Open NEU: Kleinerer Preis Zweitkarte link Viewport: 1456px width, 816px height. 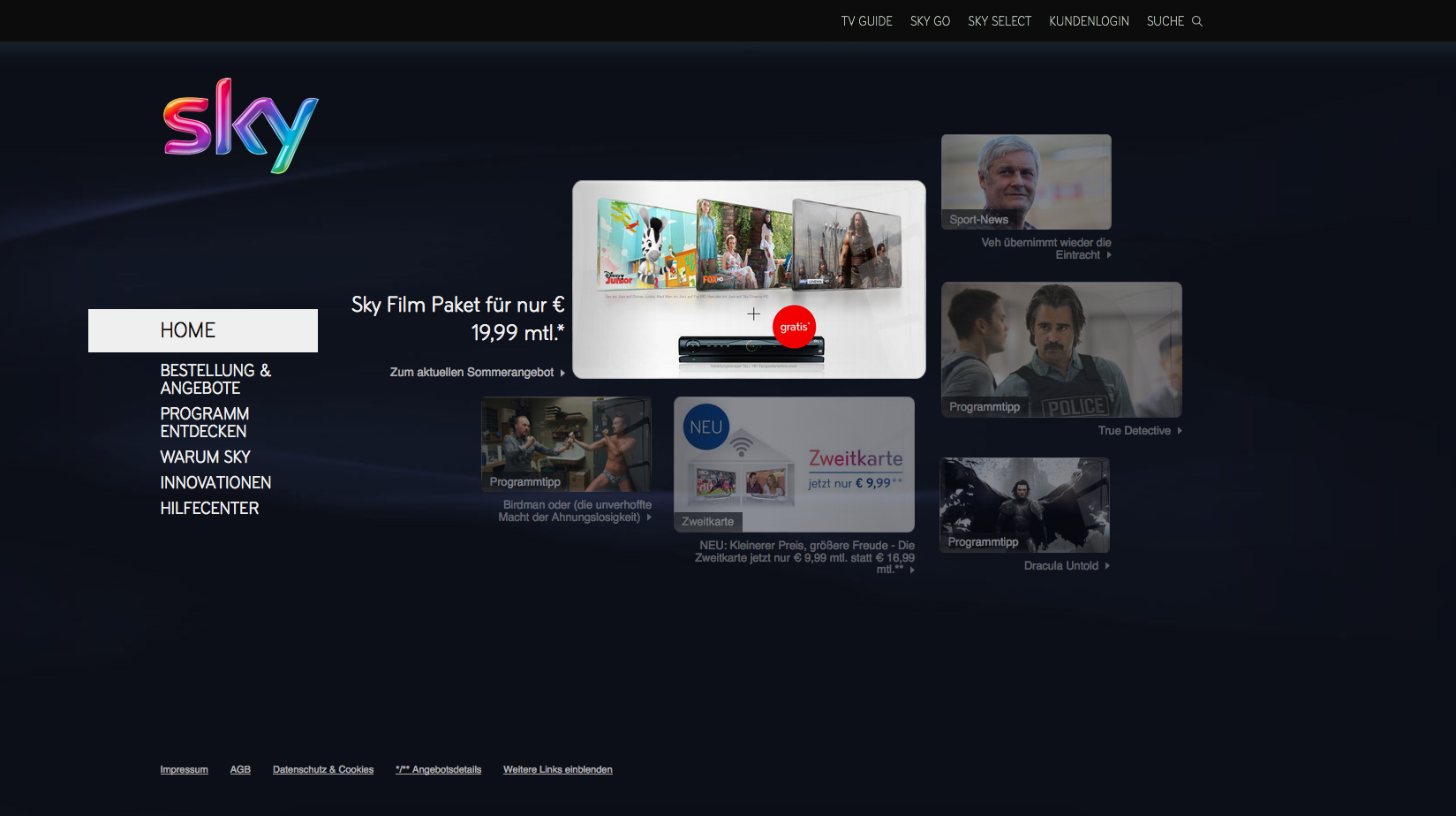tap(804, 557)
